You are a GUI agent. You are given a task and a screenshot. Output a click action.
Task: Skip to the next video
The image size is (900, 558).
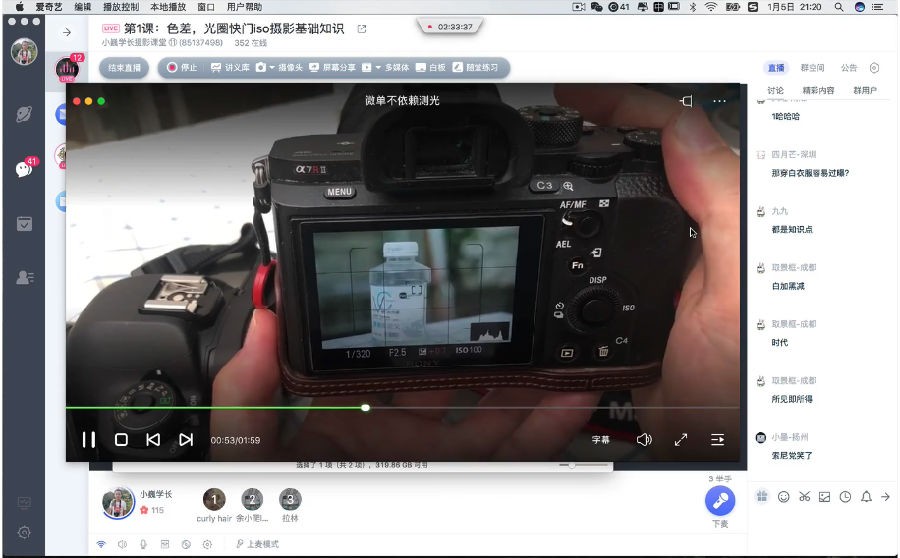click(186, 440)
